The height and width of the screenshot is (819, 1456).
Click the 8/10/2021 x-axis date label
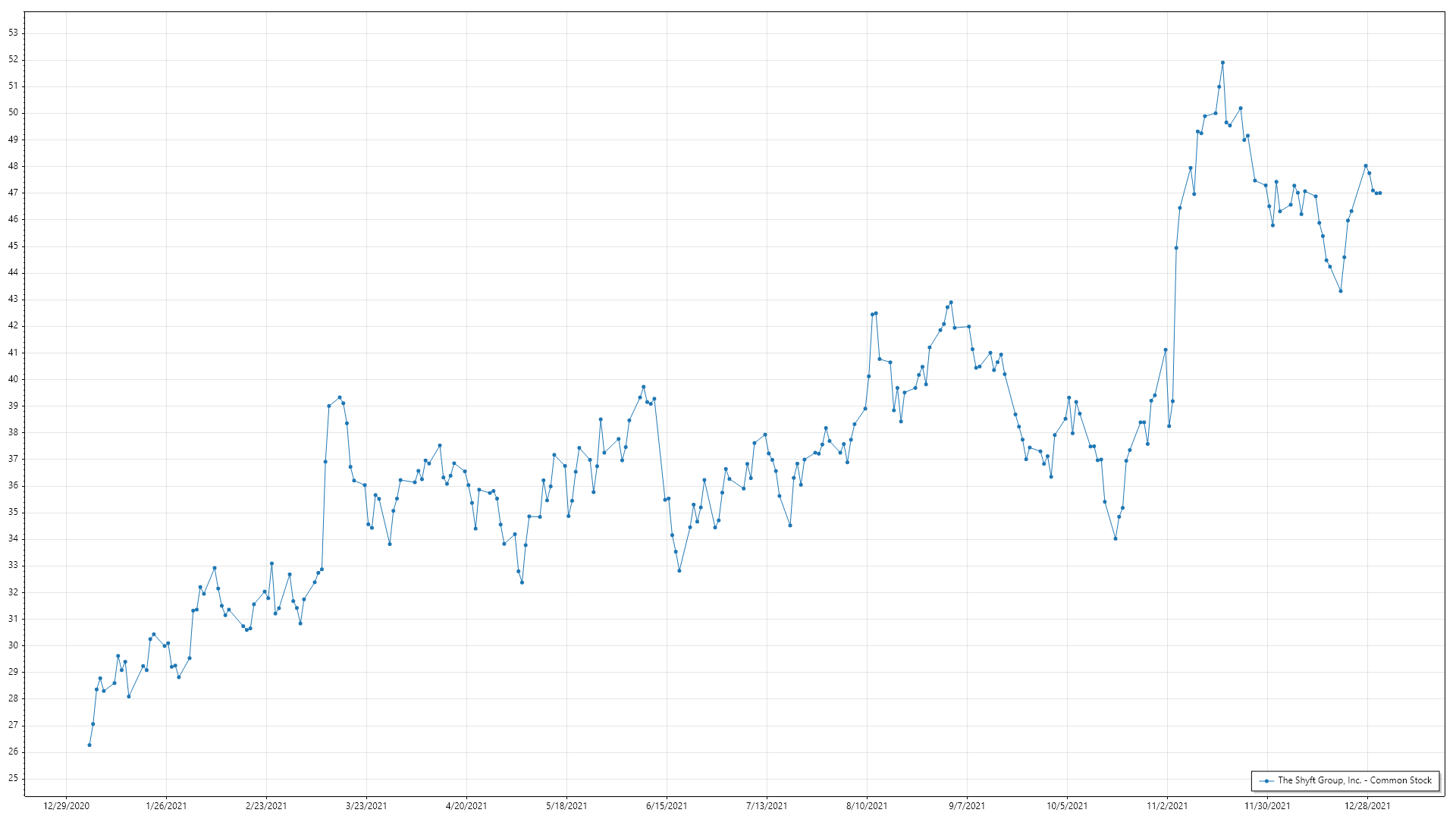click(x=867, y=806)
